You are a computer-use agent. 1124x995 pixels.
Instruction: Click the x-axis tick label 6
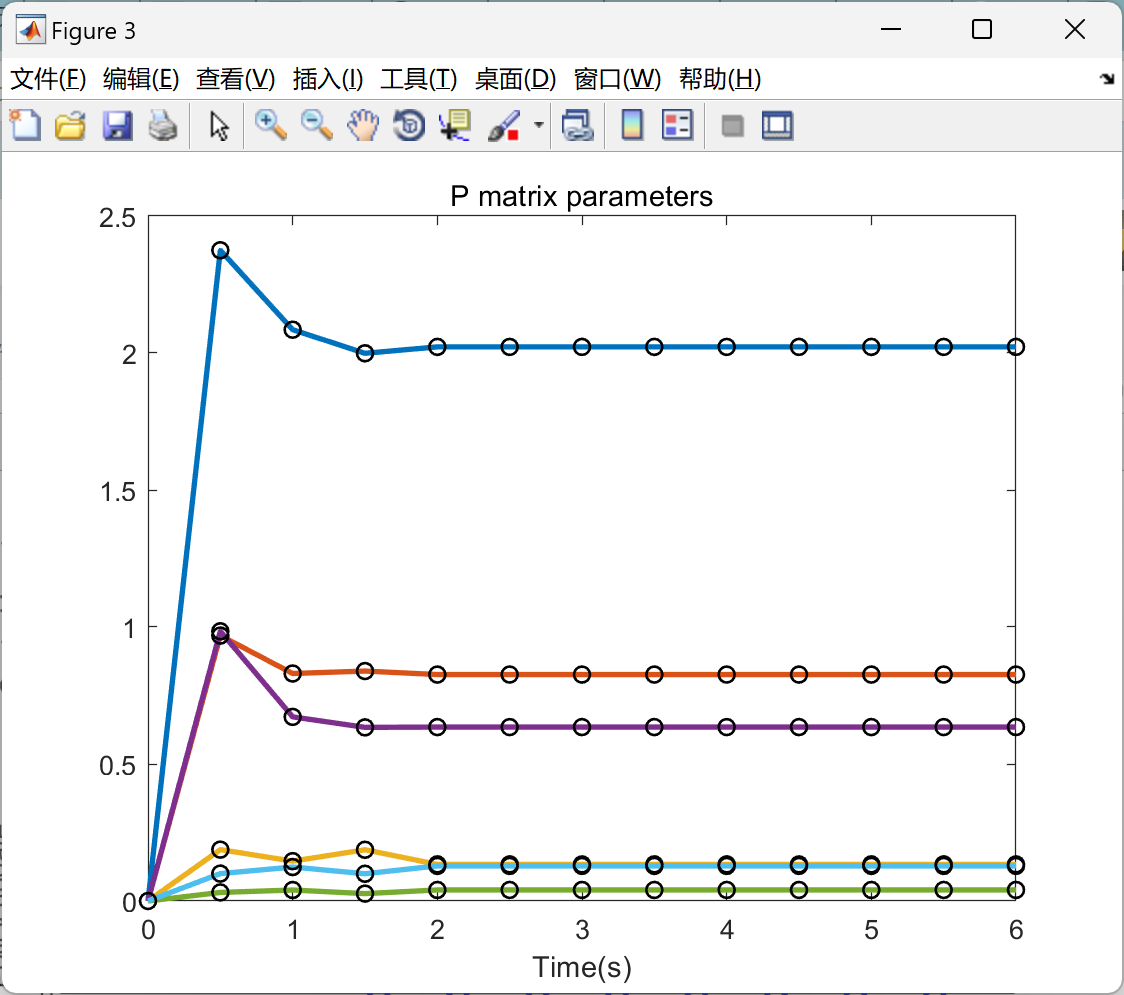(1016, 930)
